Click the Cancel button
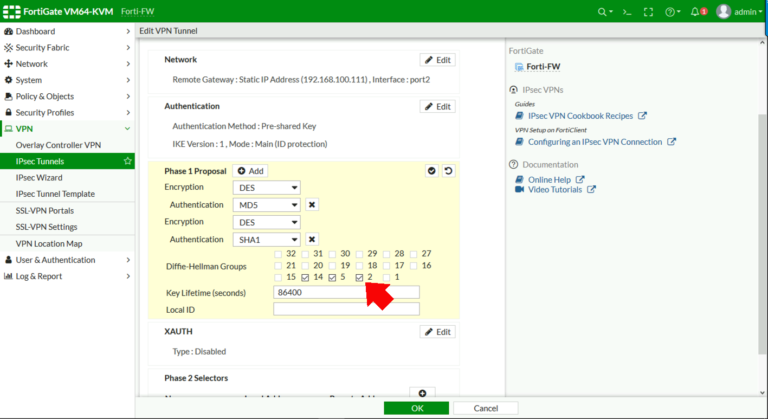Viewport: 768px width, 419px height. 485,408
